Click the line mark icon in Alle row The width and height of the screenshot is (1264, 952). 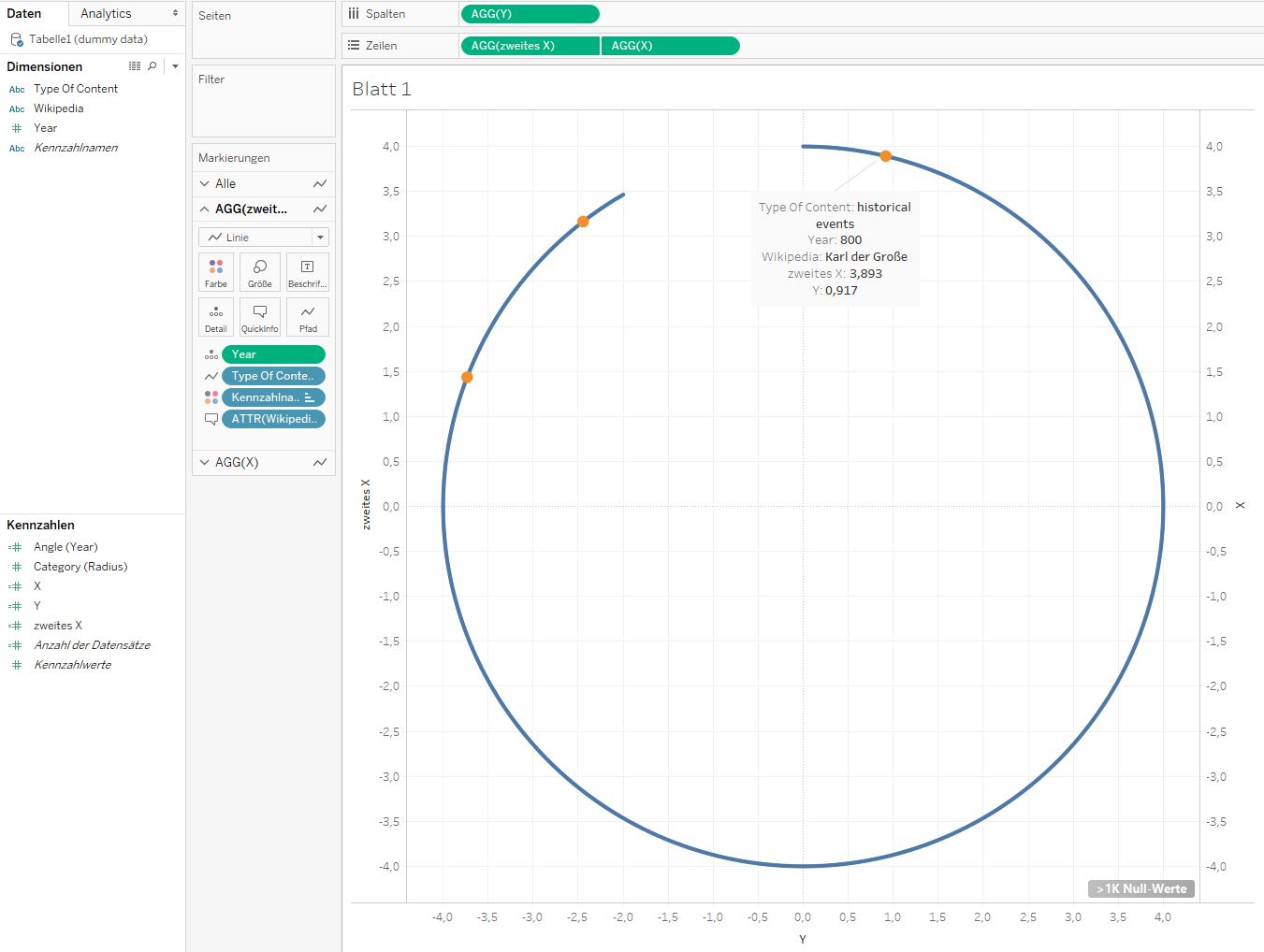pos(320,183)
